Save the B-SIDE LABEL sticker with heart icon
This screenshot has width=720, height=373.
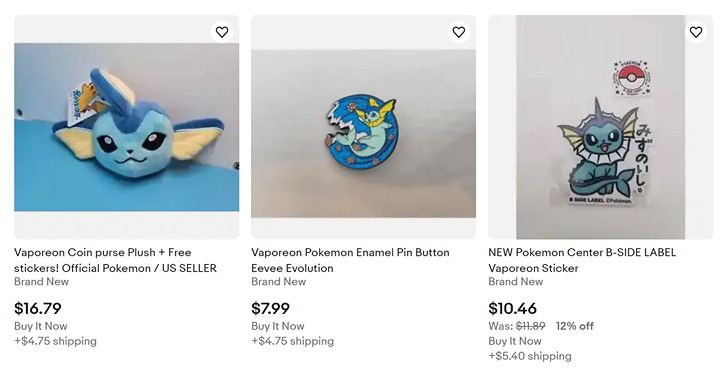click(x=696, y=32)
